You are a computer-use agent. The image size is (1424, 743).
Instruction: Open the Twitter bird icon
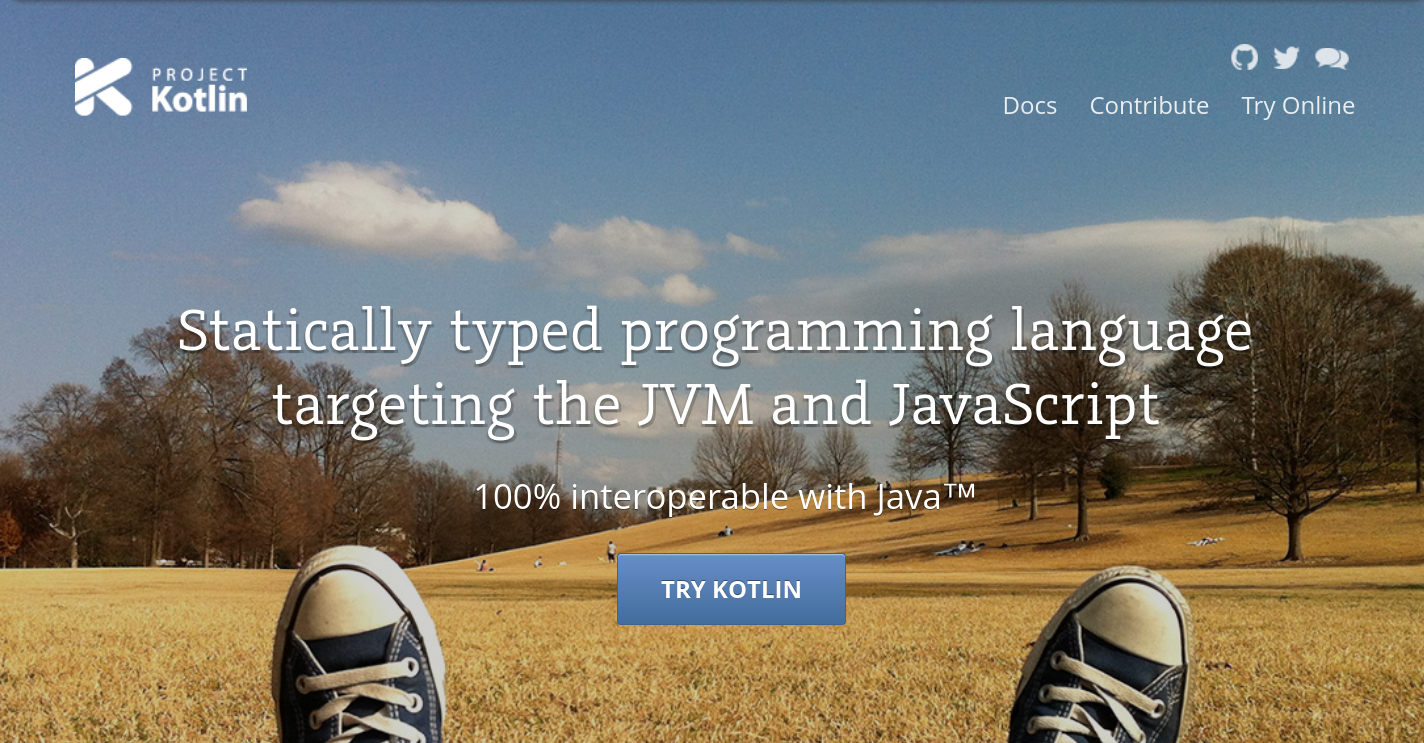[1286, 58]
